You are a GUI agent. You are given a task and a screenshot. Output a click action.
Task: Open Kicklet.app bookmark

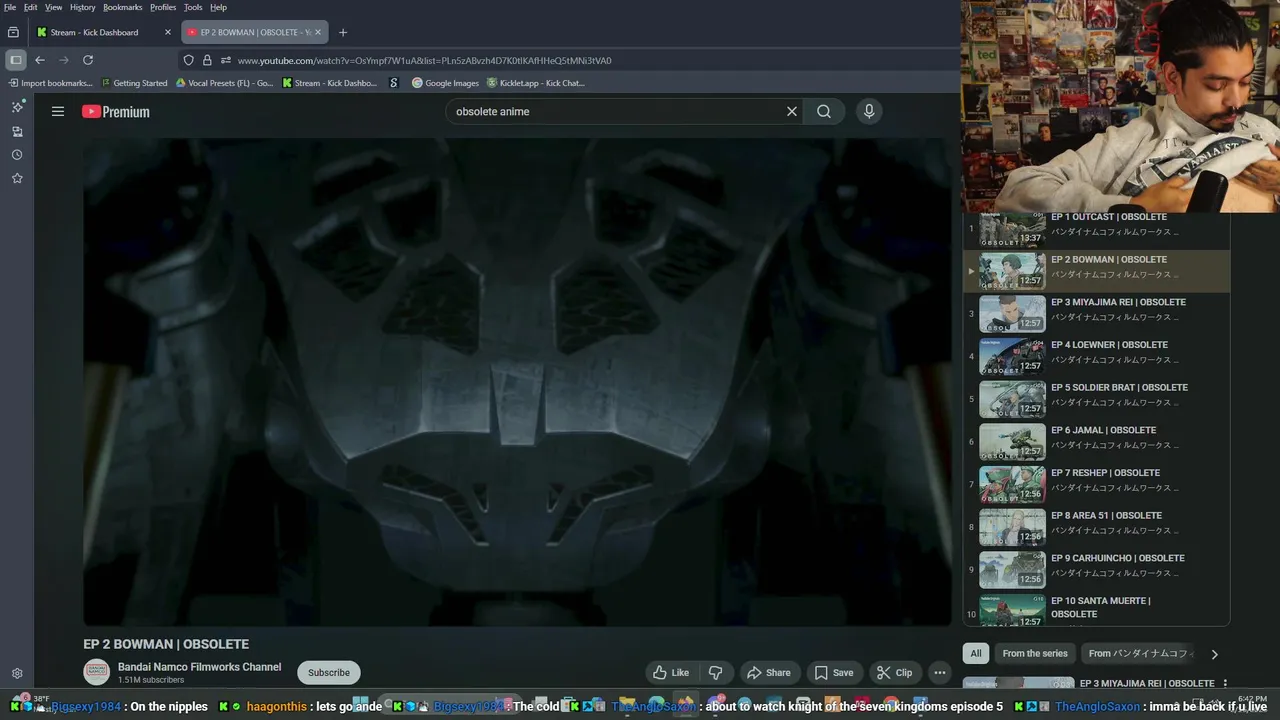[536, 83]
